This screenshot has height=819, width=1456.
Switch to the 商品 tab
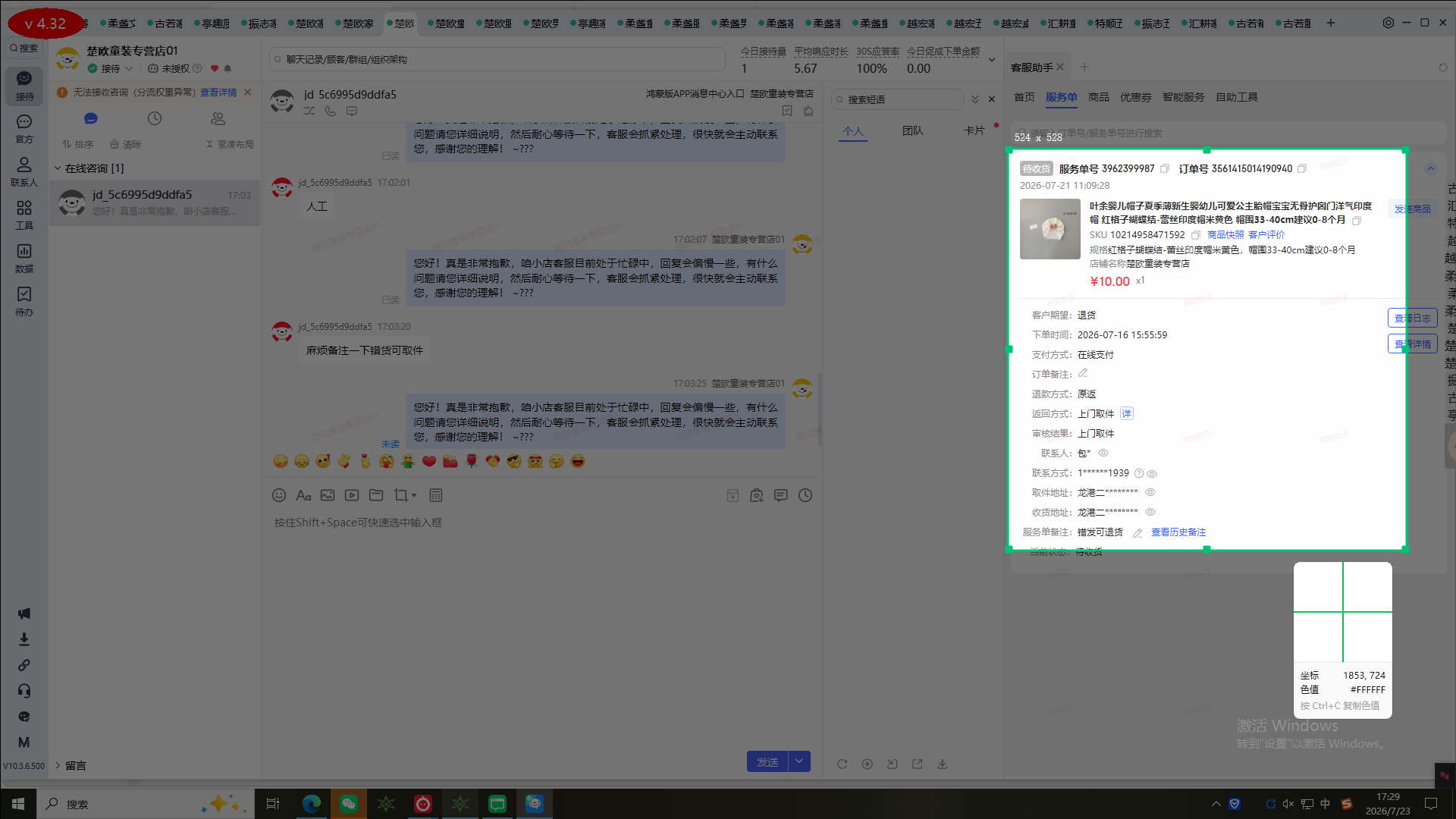pos(1099,97)
